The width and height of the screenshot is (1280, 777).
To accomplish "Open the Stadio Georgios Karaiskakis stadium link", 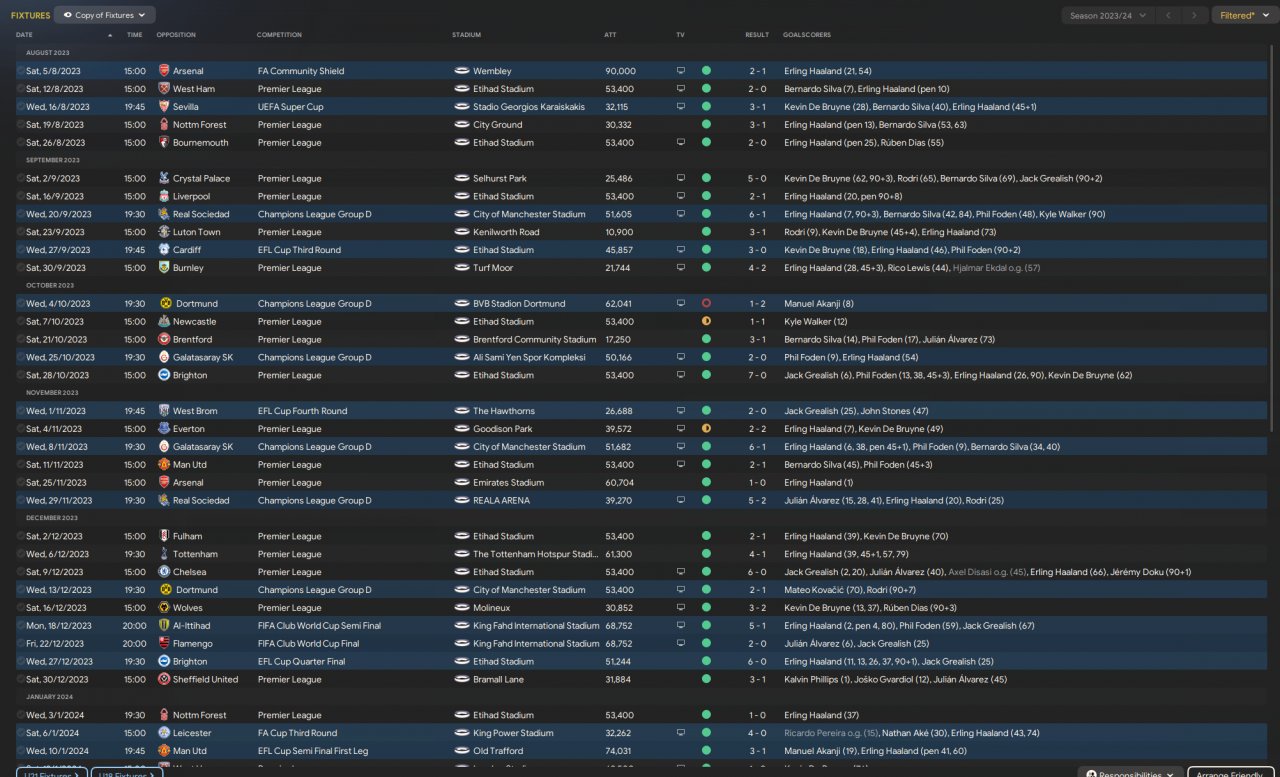I will point(529,107).
